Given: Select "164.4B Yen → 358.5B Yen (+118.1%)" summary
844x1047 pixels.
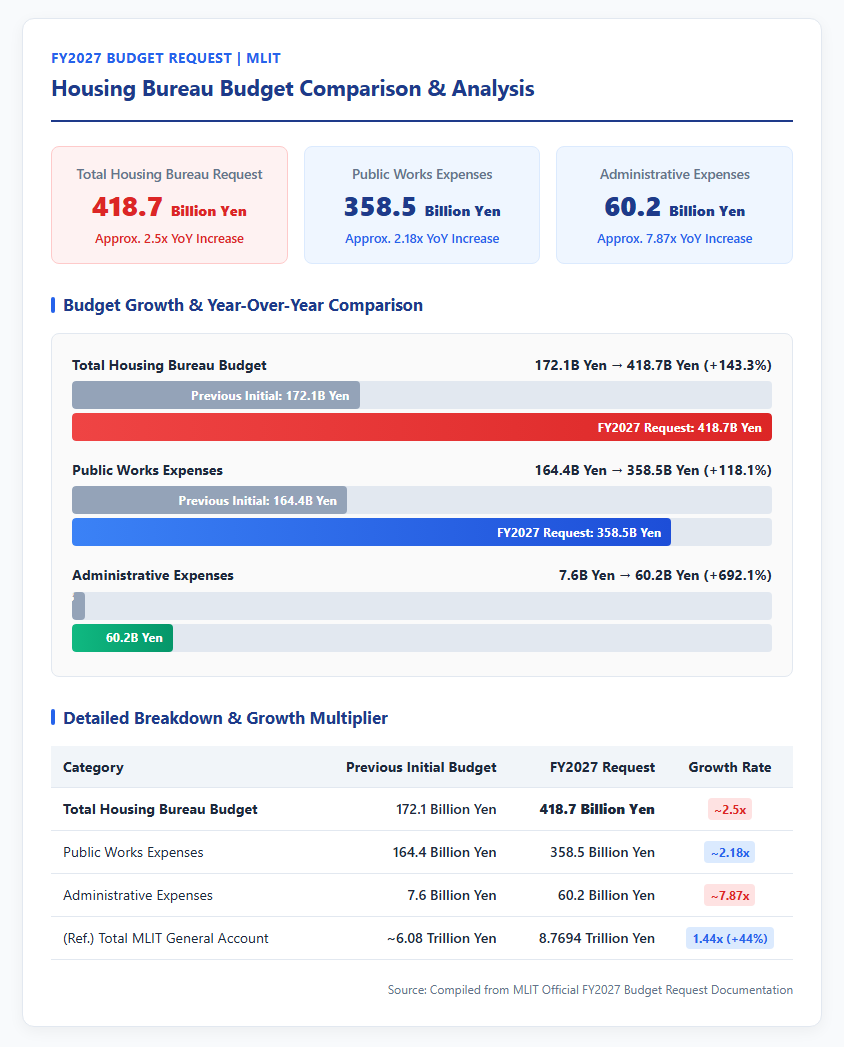Looking at the screenshot, I should 653,470.
